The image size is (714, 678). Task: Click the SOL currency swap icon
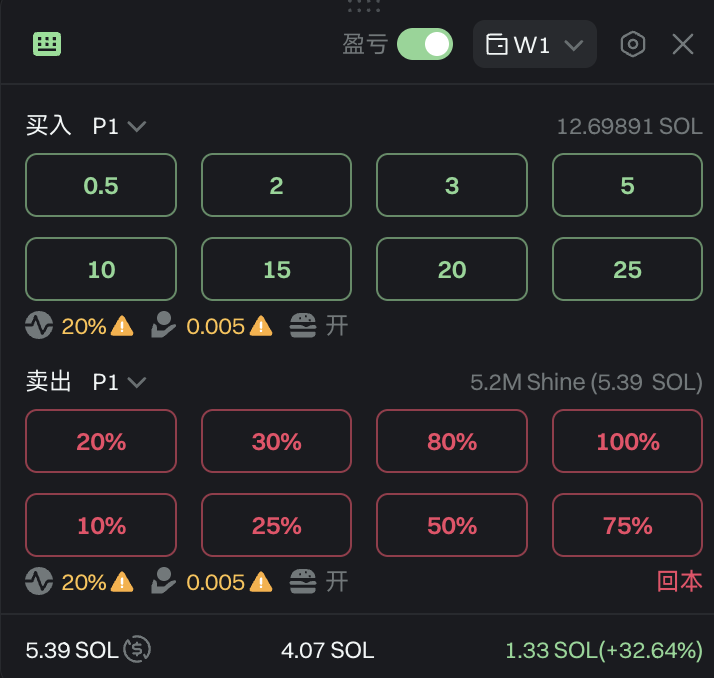[137, 650]
